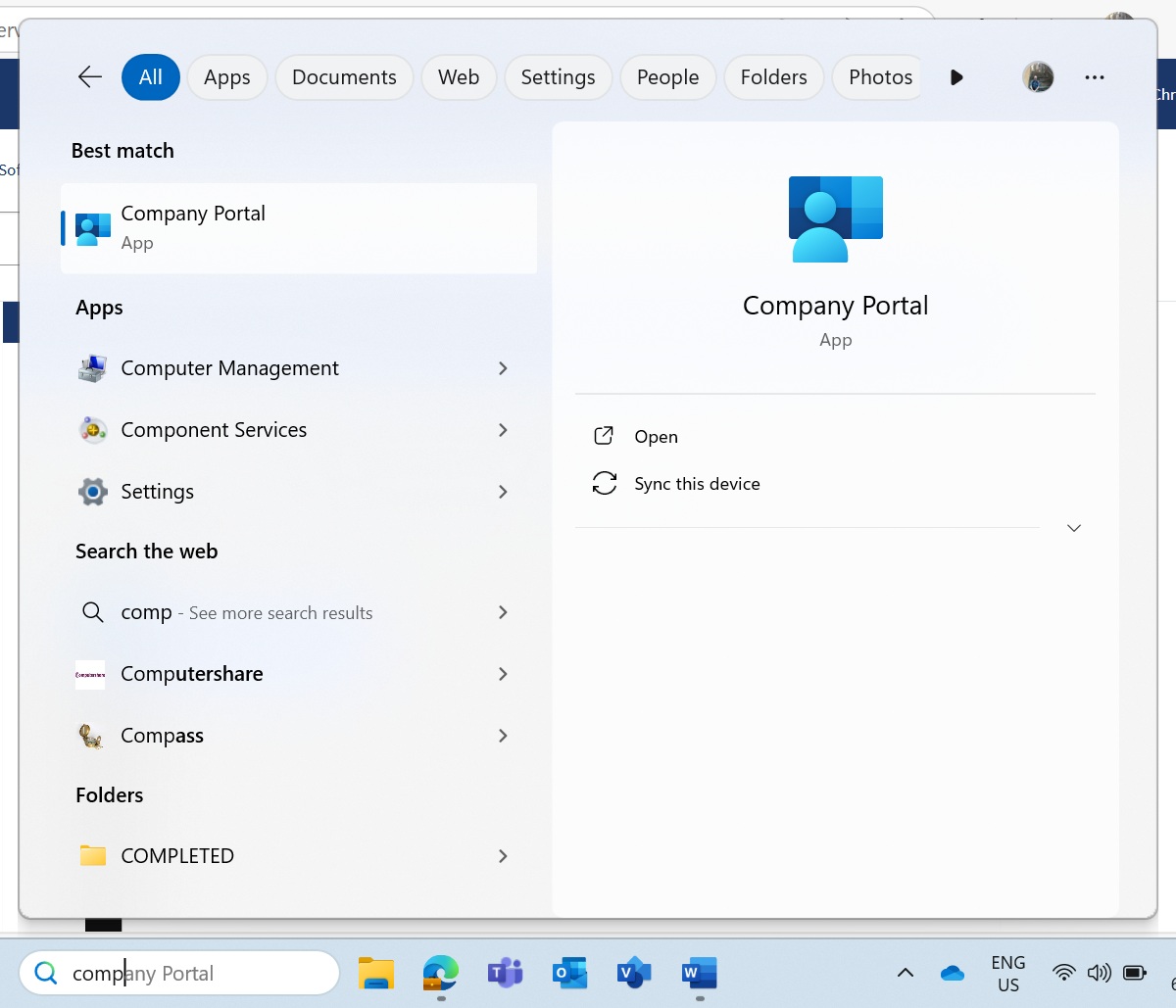Click the Component Services icon
This screenshot has height=1008, width=1176.
(x=93, y=430)
